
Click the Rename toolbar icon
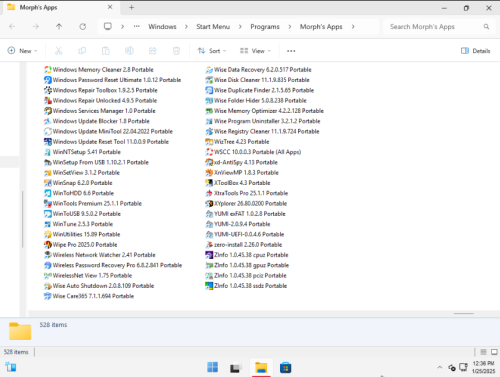coord(129,51)
